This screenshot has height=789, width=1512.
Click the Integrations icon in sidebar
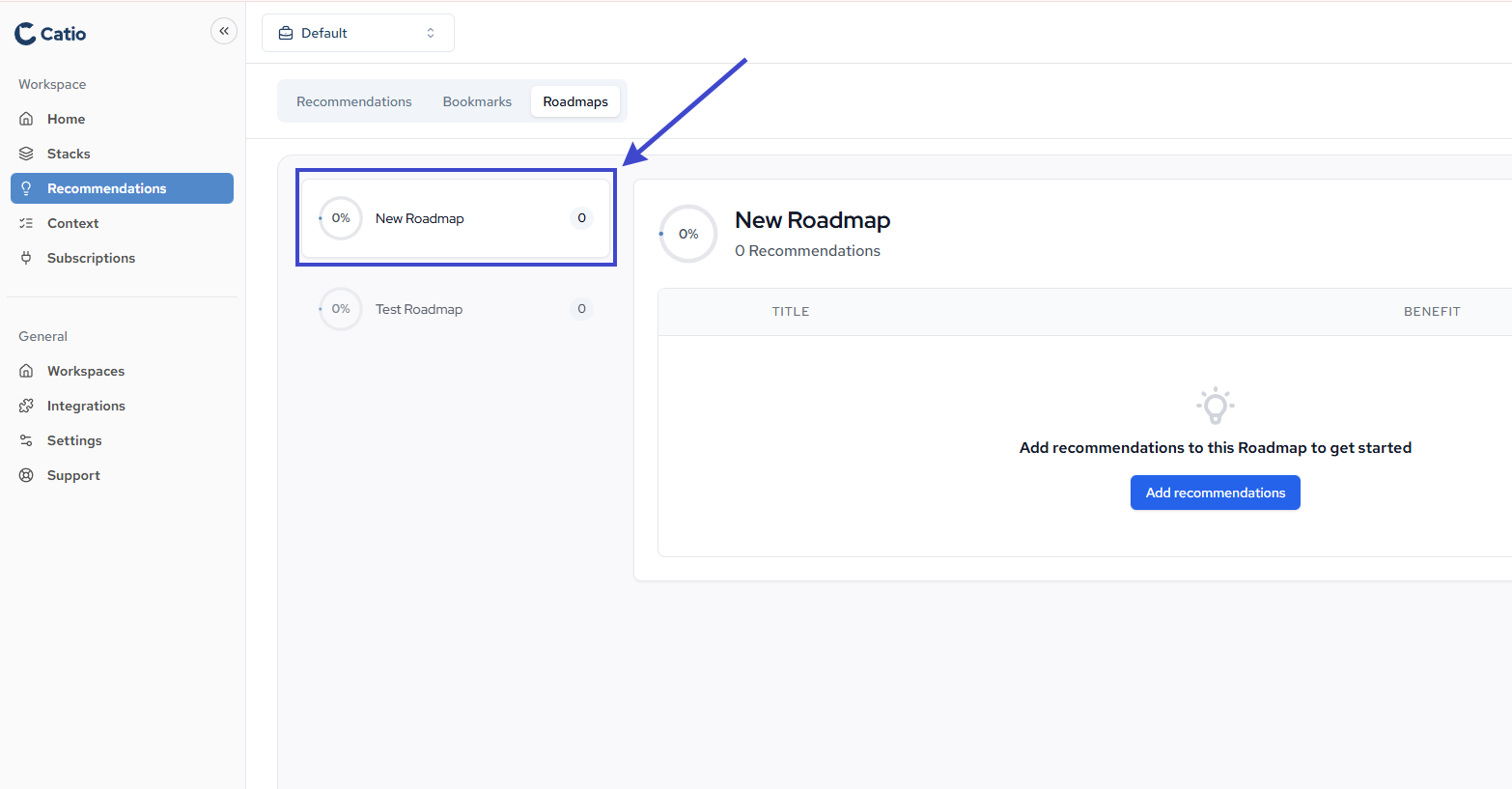26,405
